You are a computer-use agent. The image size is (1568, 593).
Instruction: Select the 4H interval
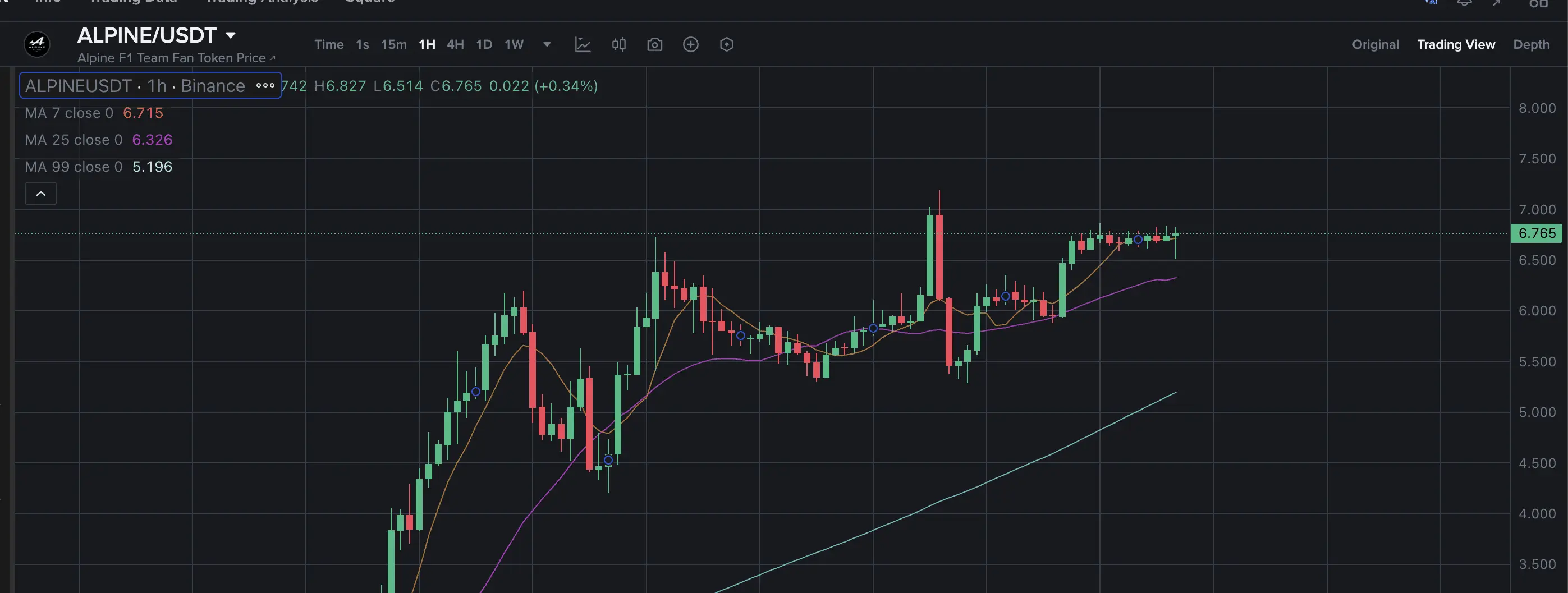455,44
